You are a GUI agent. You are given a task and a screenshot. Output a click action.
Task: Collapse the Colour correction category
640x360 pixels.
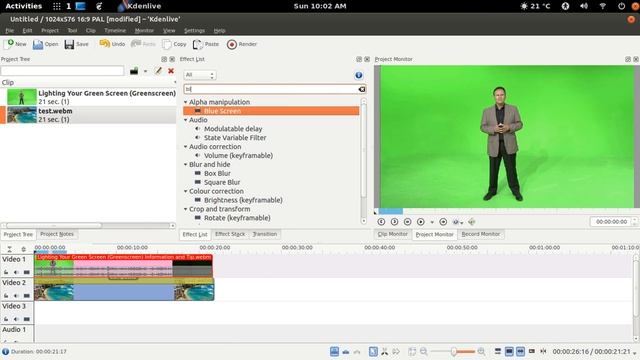coord(186,191)
